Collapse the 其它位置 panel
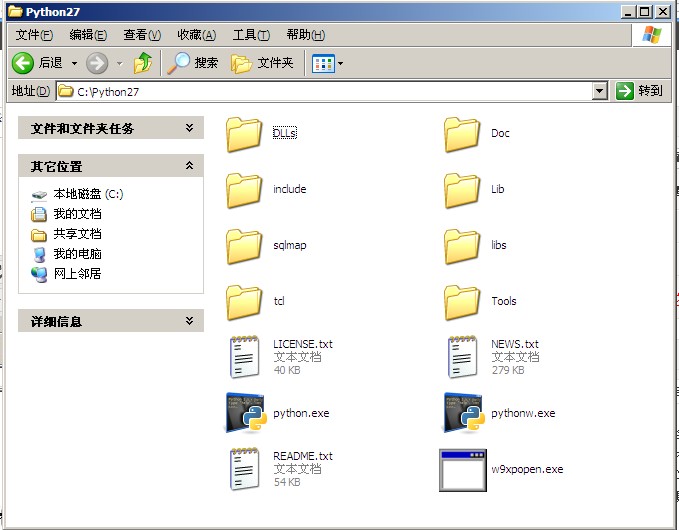The height and width of the screenshot is (530, 679). click(x=189, y=165)
